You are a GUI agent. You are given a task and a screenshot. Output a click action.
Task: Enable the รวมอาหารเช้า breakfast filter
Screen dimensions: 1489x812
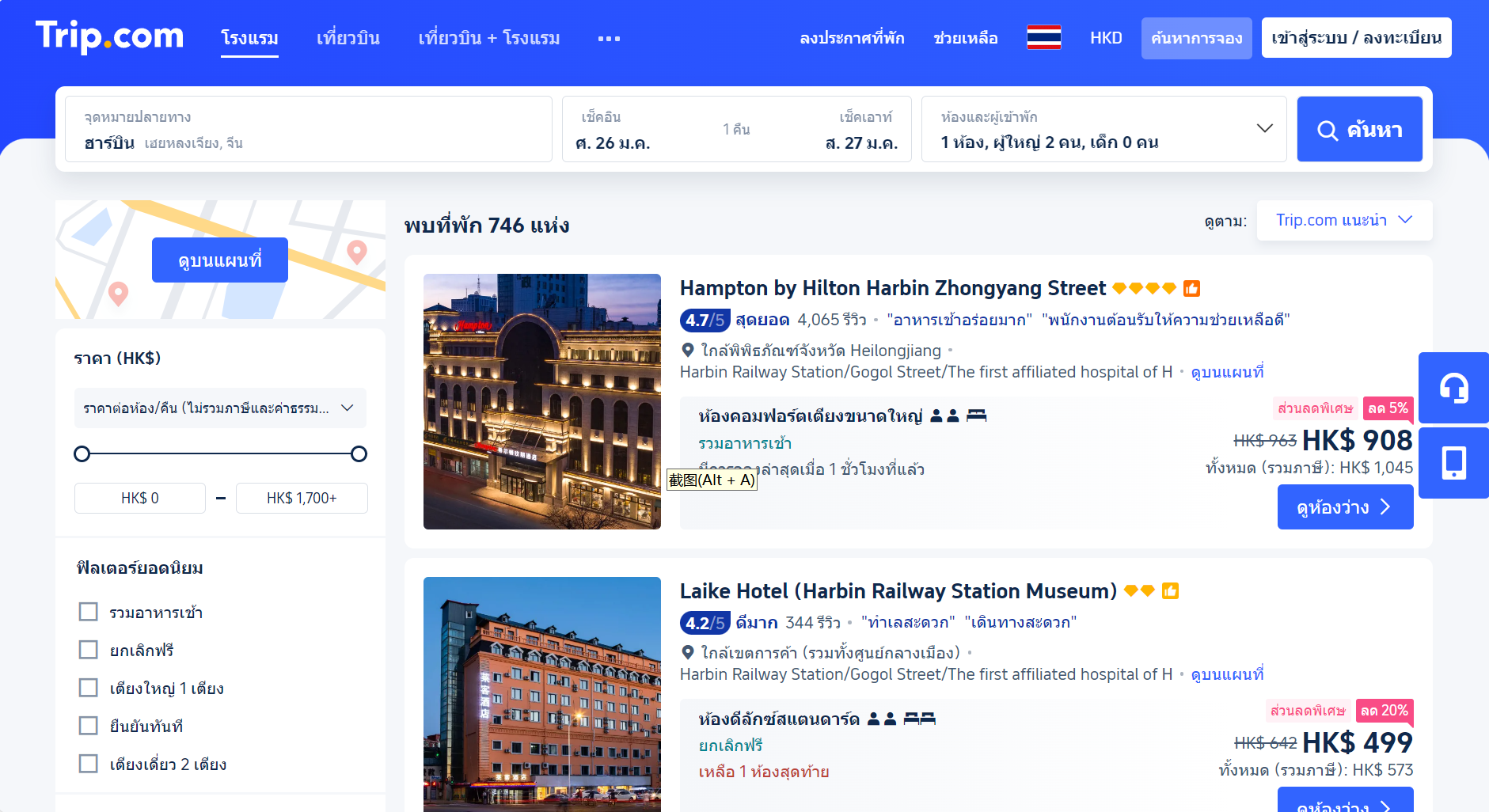pyautogui.click(x=89, y=612)
